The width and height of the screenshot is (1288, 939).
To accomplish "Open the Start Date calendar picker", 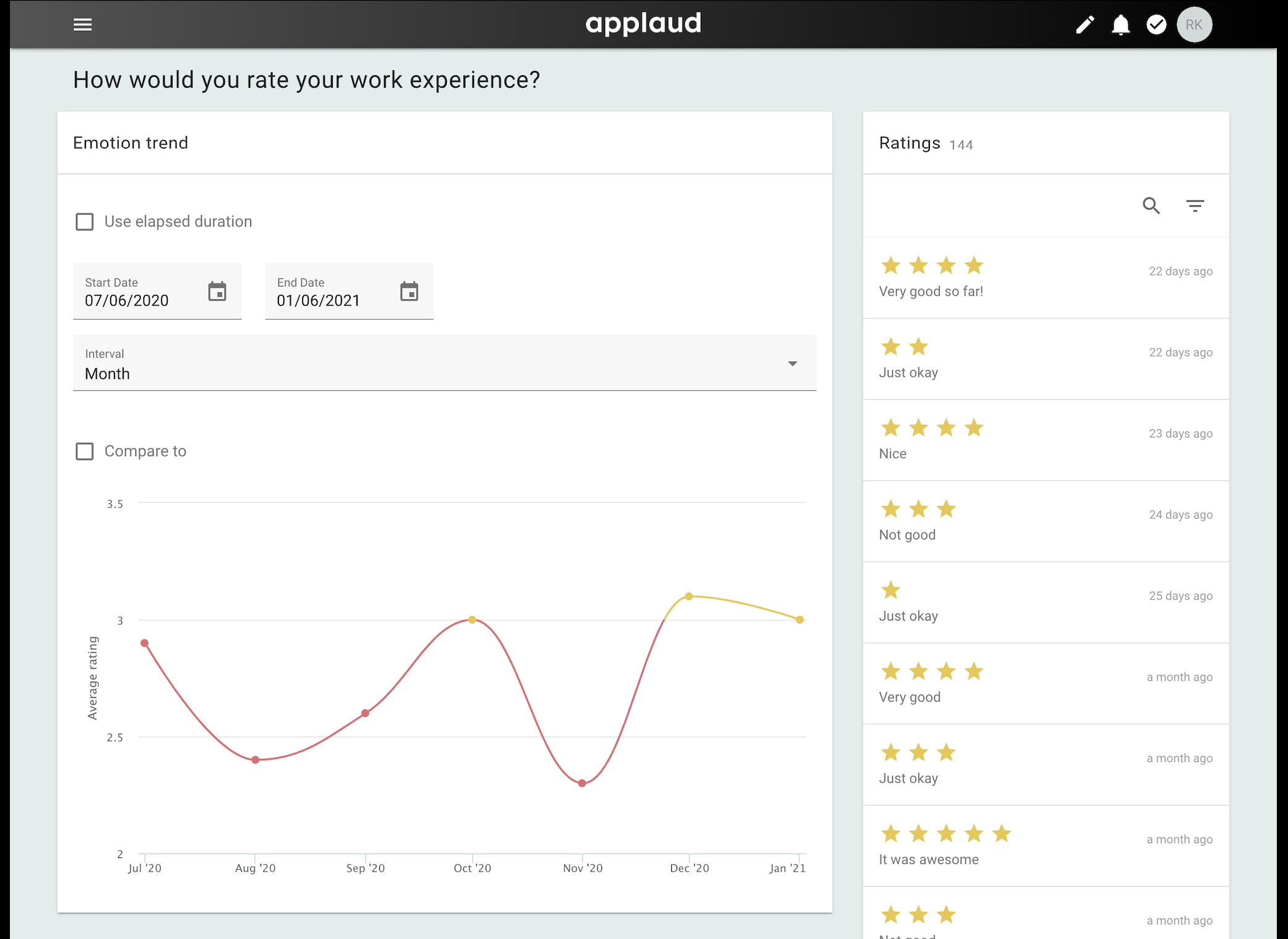I will tap(217, 291).
